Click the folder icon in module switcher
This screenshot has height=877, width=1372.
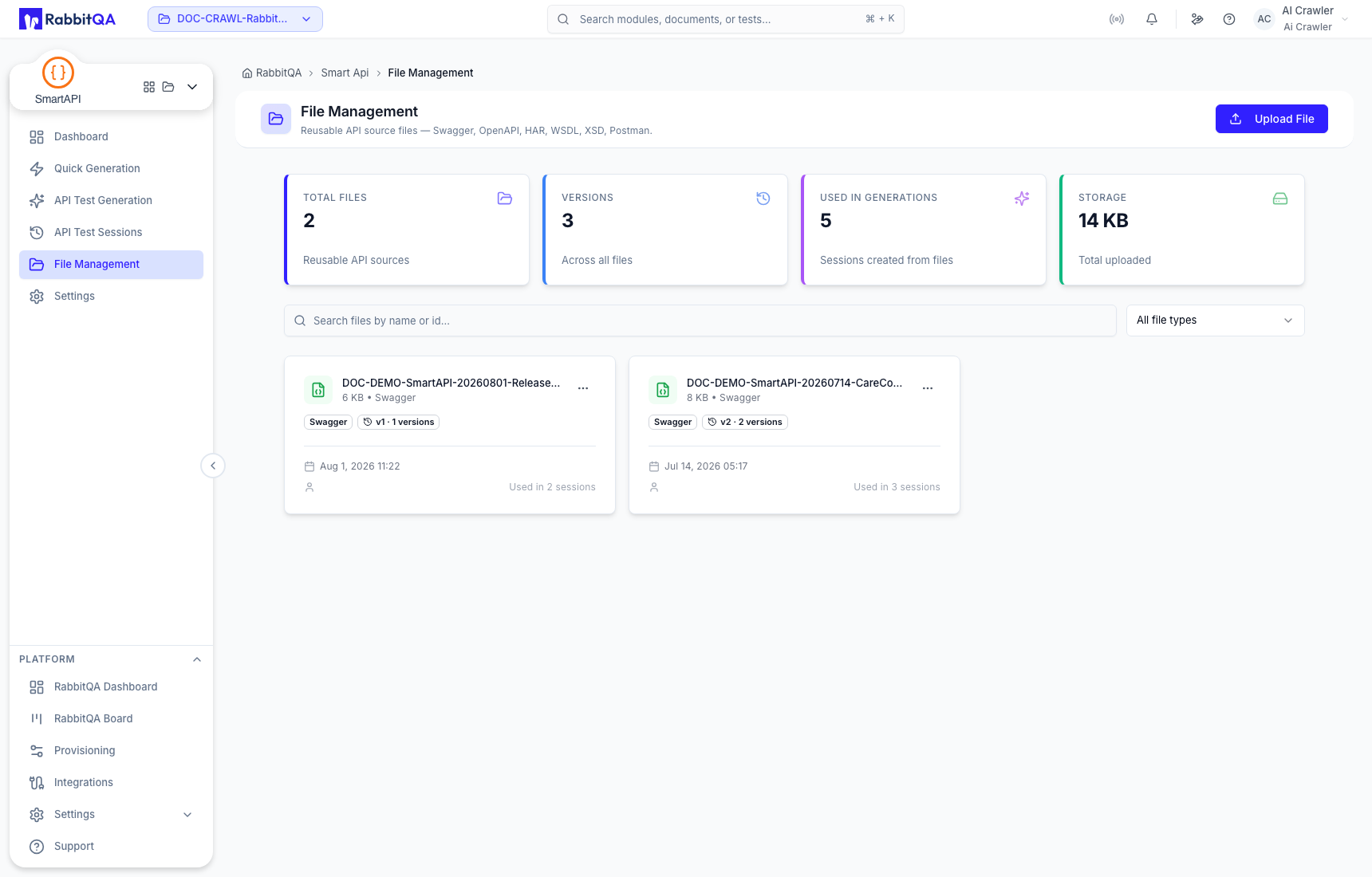(168, 87)
